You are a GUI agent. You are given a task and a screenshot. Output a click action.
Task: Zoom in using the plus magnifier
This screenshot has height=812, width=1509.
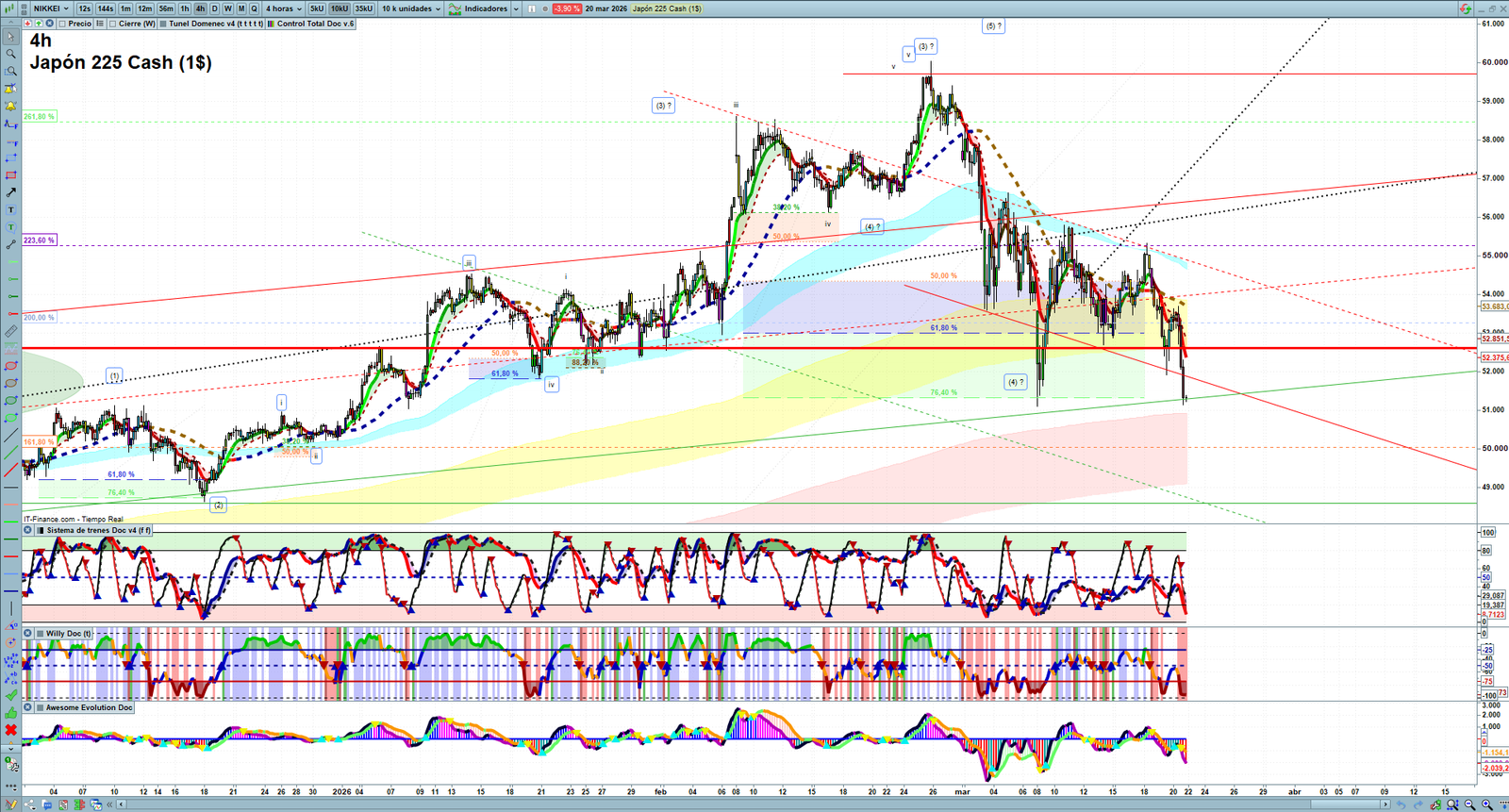coord(1487,804)
